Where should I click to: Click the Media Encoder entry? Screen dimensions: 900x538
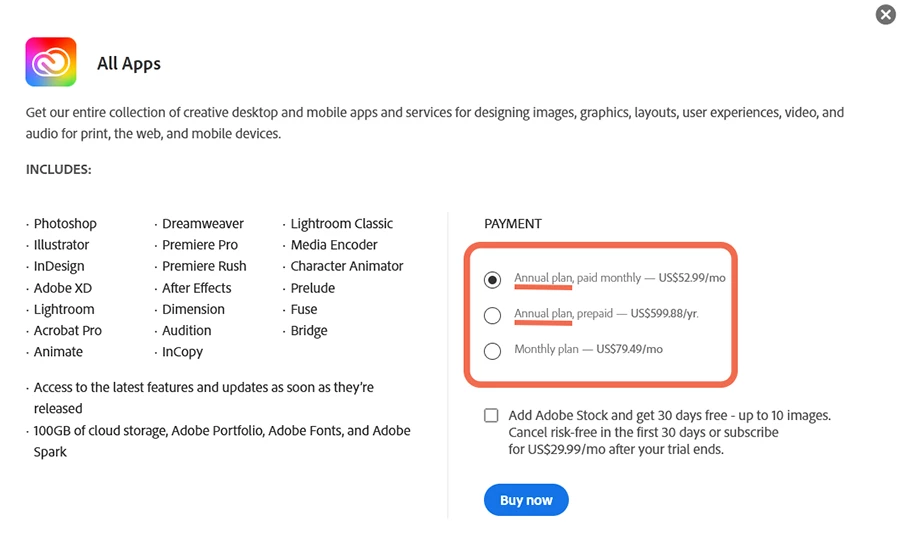[x=334, y=245]
